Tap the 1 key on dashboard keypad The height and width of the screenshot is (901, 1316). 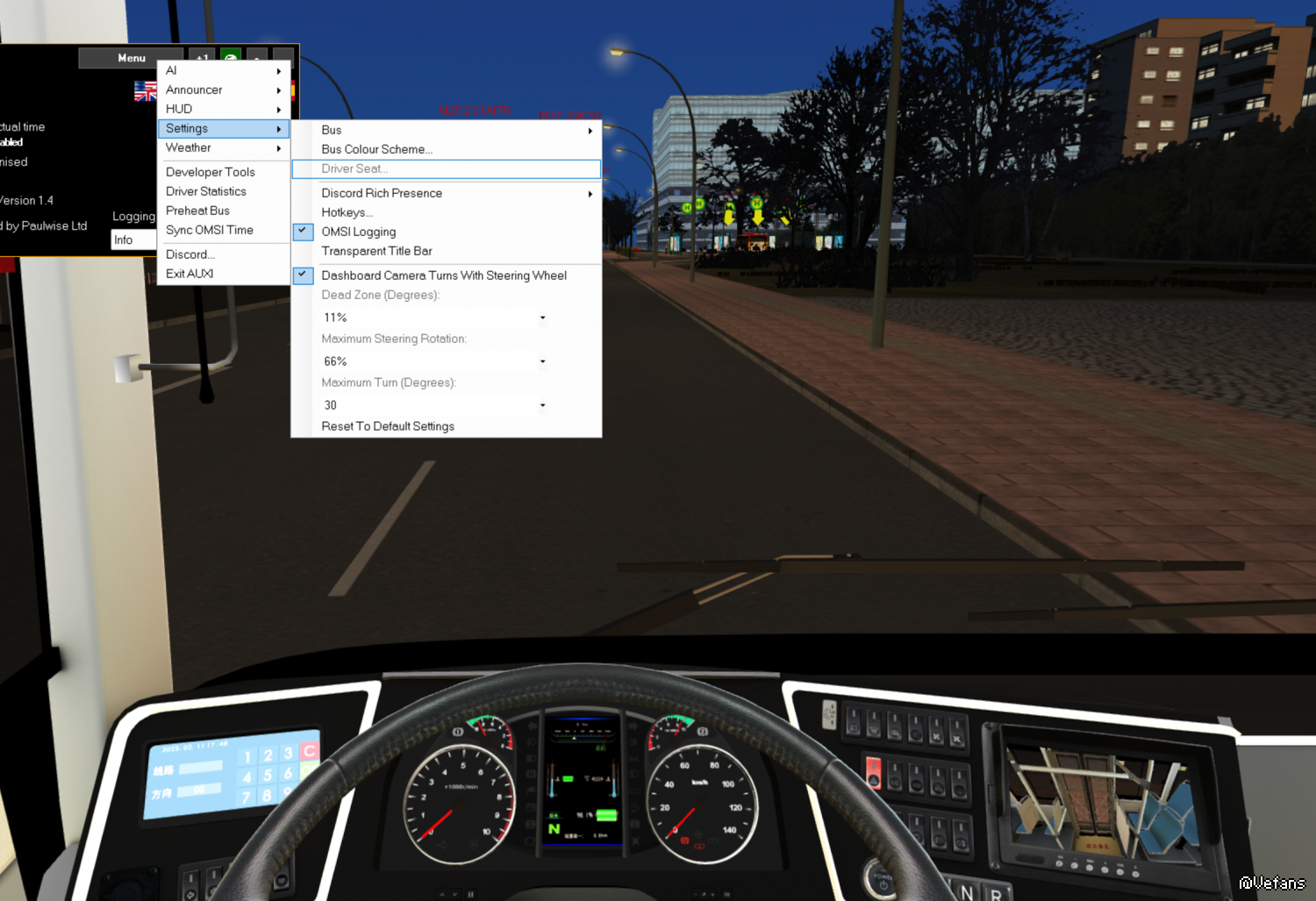tap(247, 757)
